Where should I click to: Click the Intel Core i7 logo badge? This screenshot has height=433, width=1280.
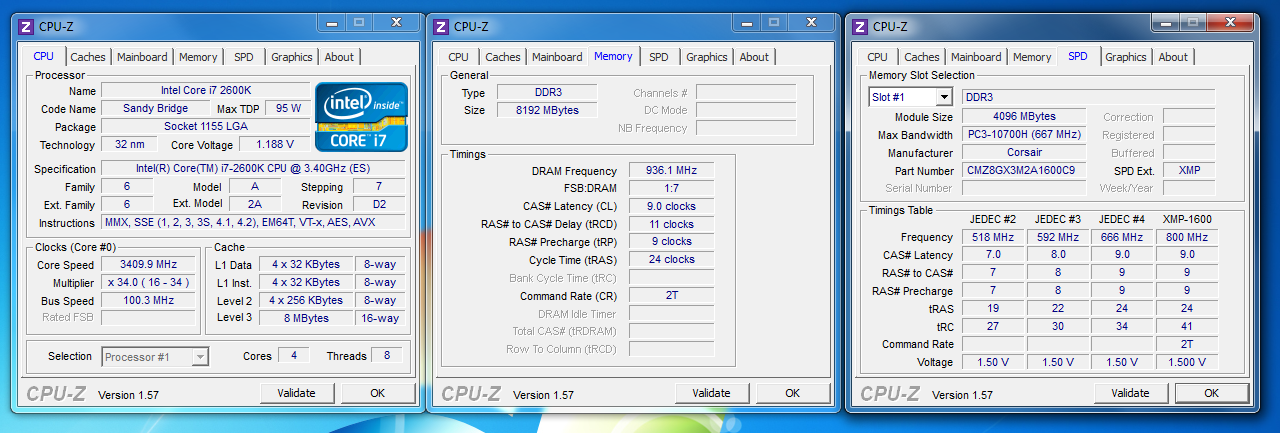[x=362, y=116]
